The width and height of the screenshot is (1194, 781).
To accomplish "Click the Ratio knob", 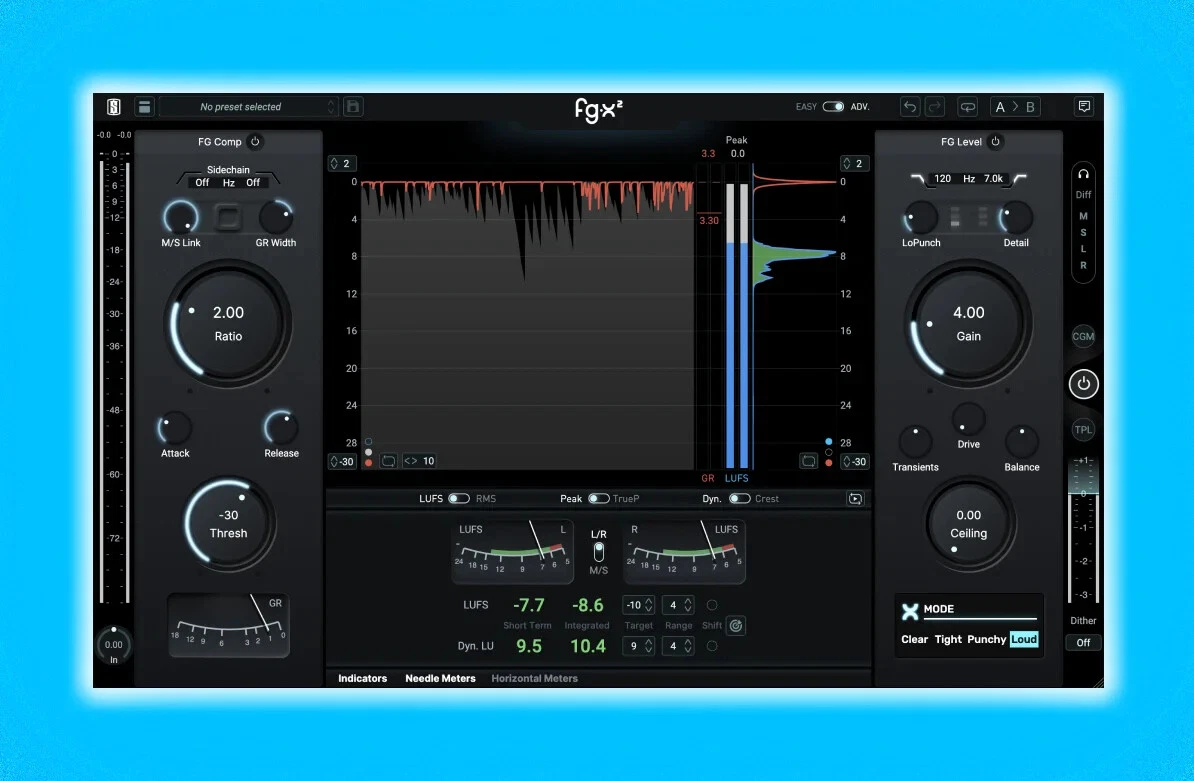I will click(x=228, y=324).
